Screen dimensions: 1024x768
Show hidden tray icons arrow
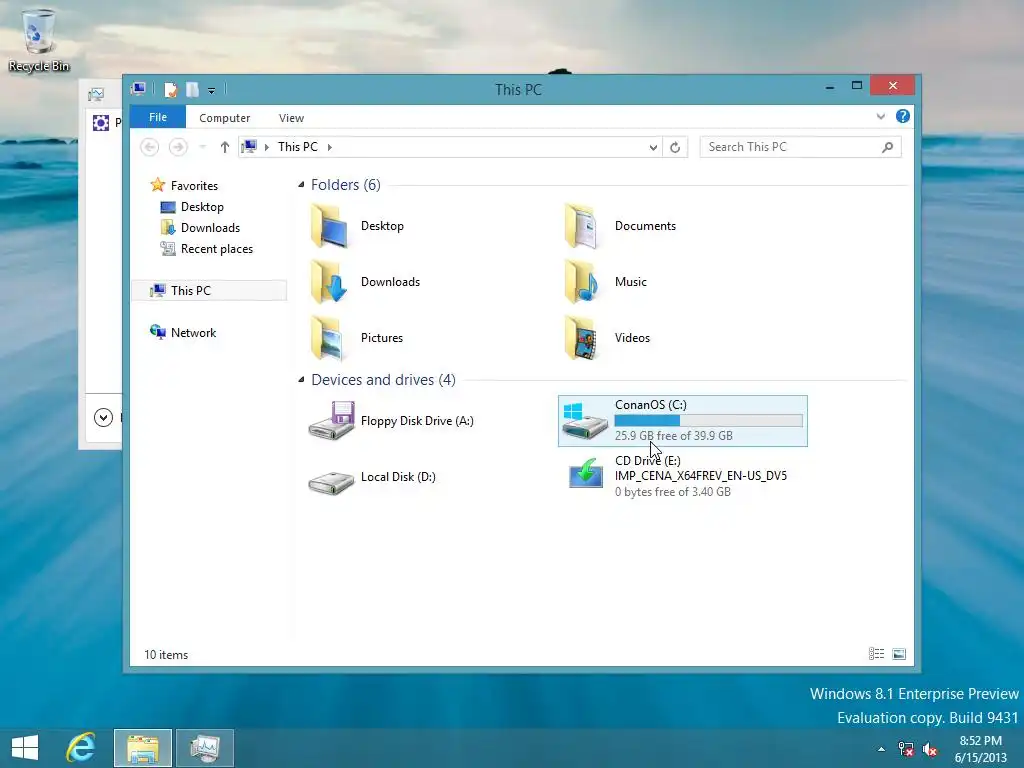point(882,749)
